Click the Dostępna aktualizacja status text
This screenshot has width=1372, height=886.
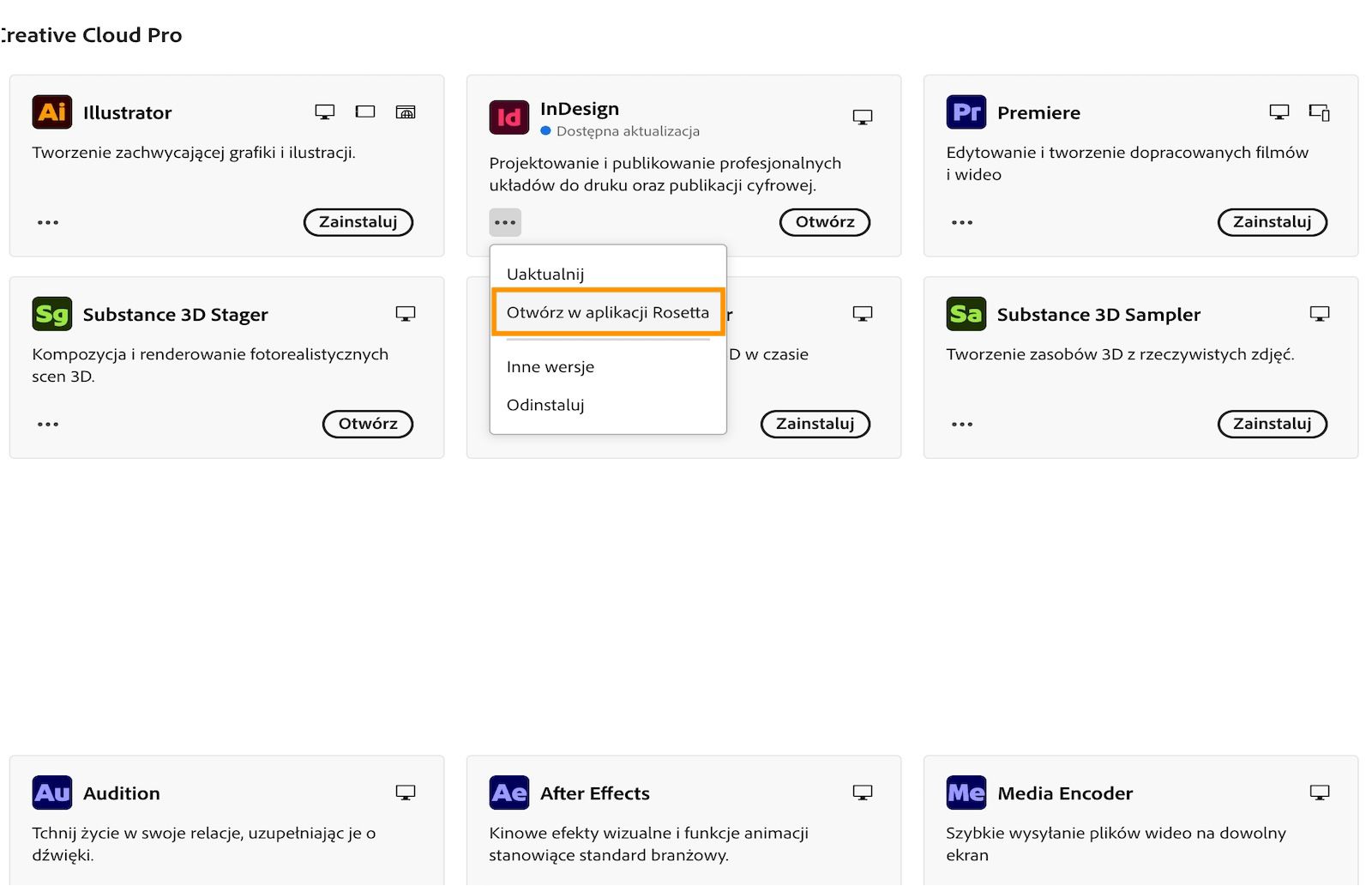click(628, 131)
